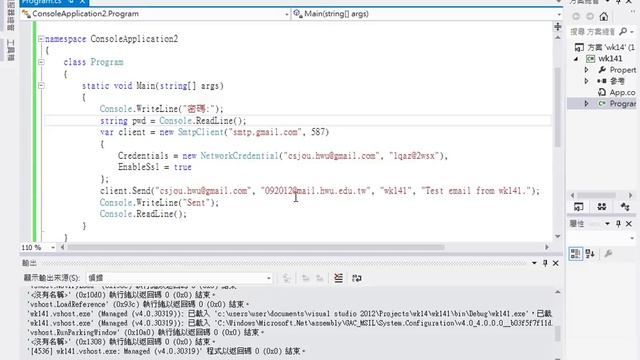Click the SmtpClient type in code

(x=200, y=133)
